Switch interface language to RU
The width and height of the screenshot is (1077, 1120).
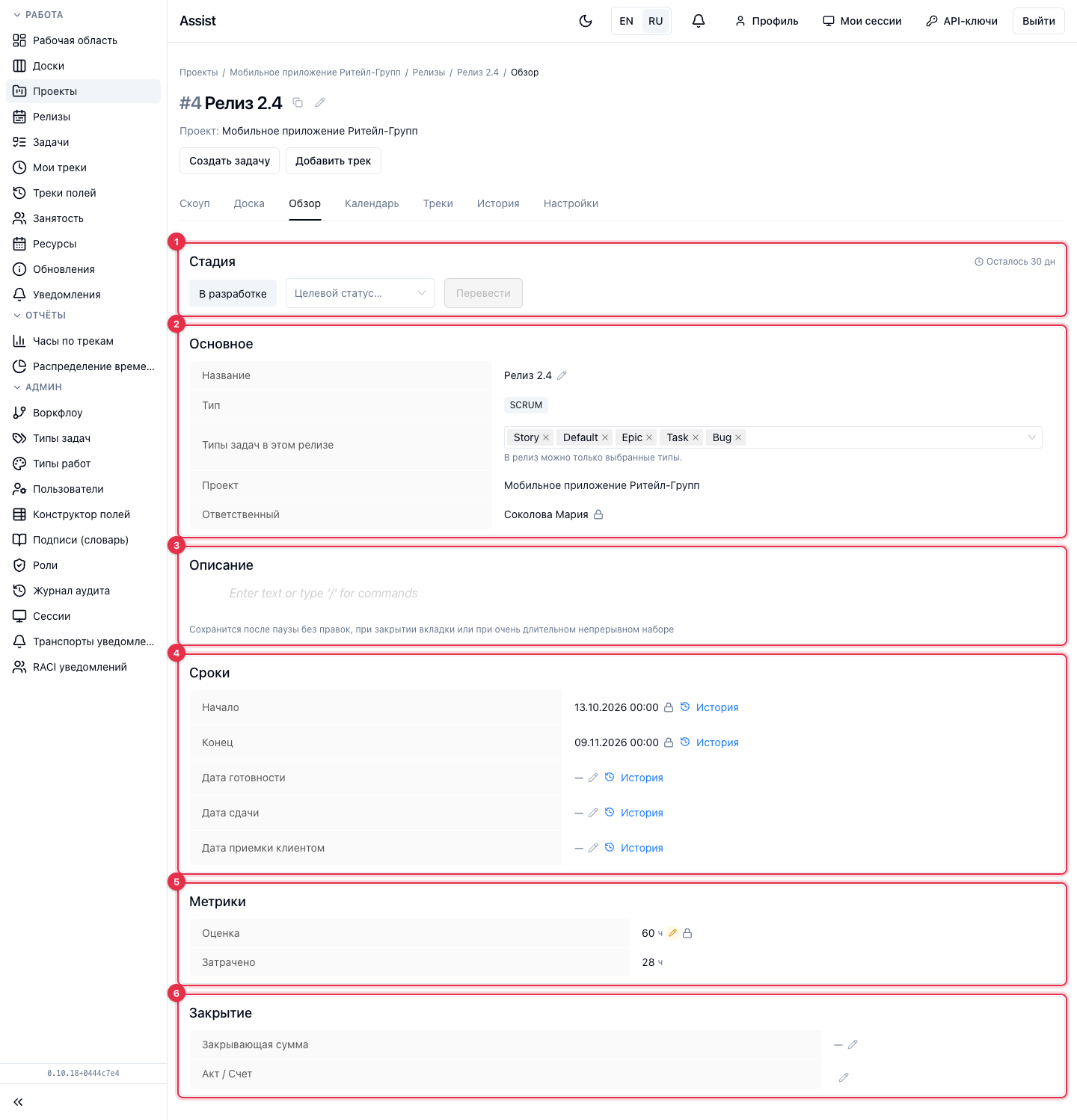(x=656, y=21)
